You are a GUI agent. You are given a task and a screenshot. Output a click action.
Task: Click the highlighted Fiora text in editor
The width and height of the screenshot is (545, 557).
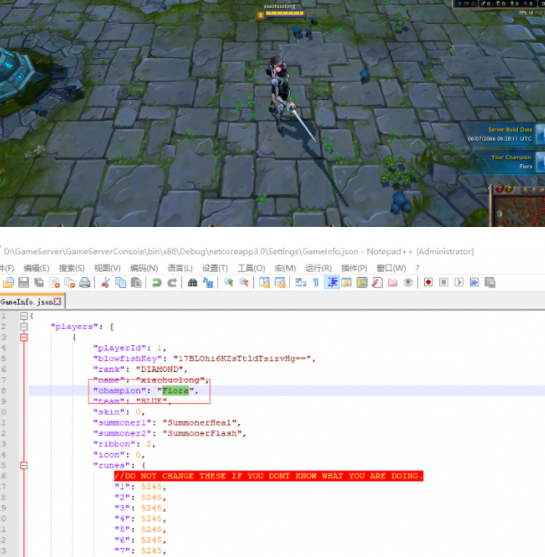tap(176, 391)
